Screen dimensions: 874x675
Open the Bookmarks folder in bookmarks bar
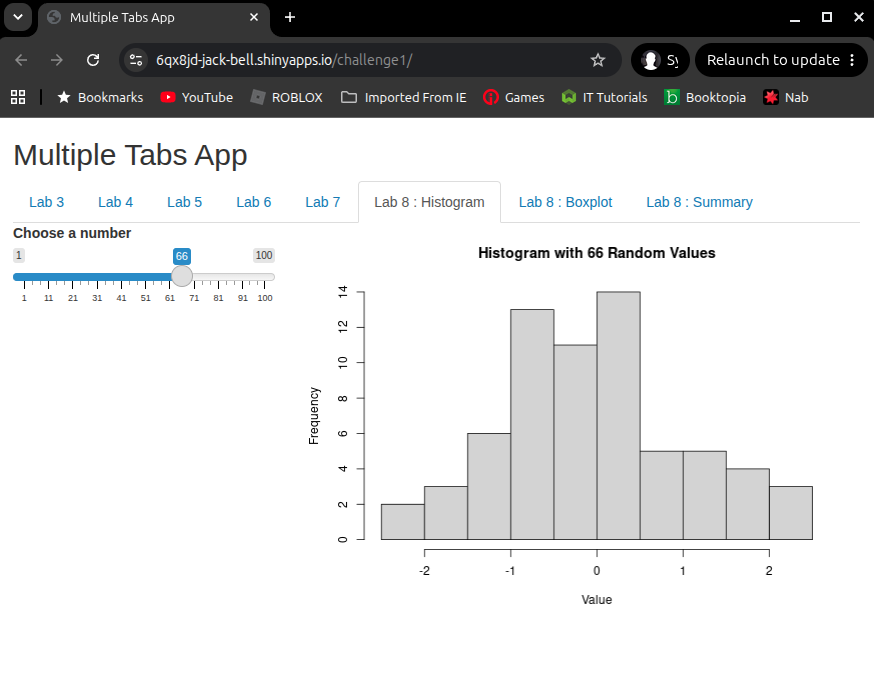(100, 98)
